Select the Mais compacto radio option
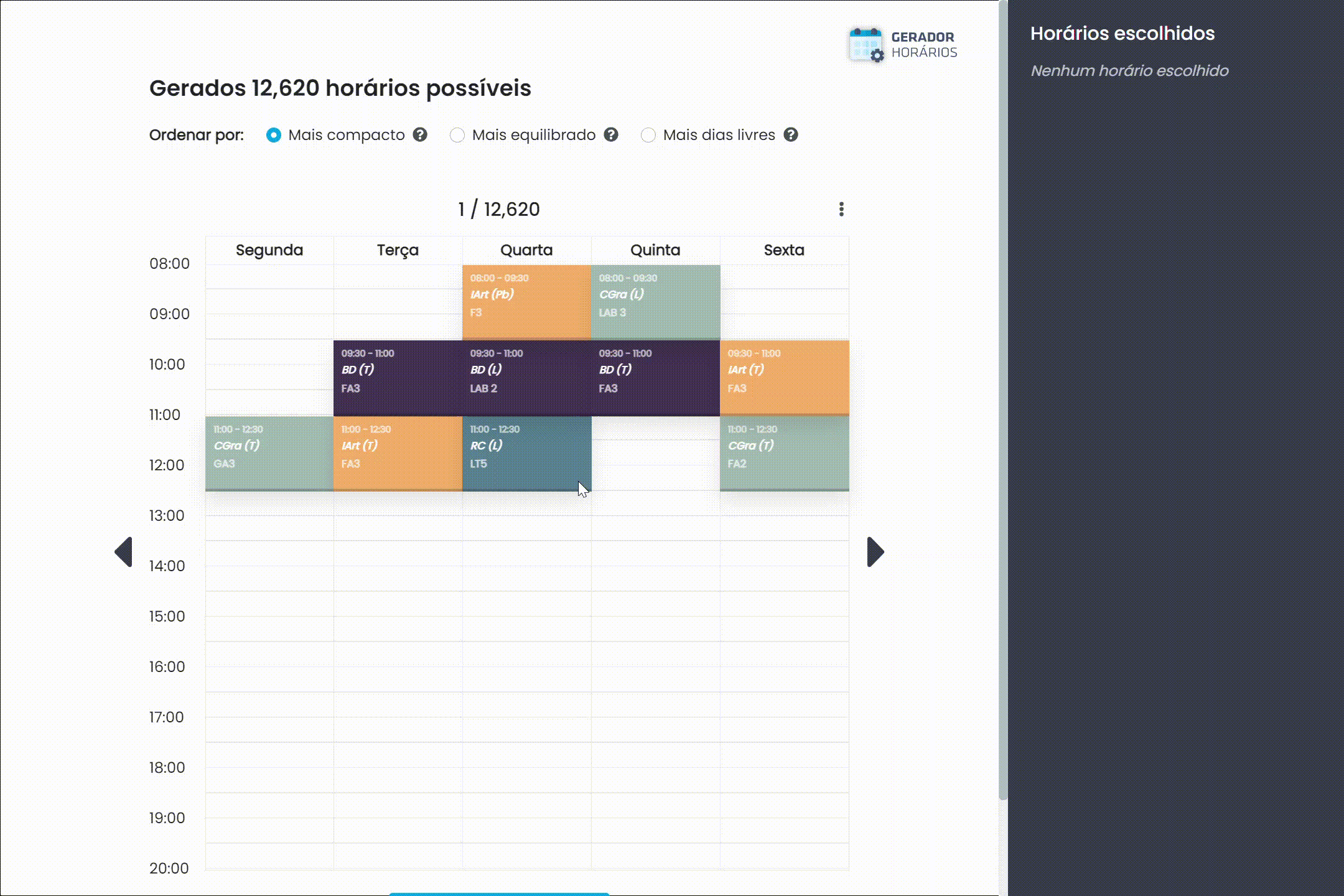 (274, 135)
